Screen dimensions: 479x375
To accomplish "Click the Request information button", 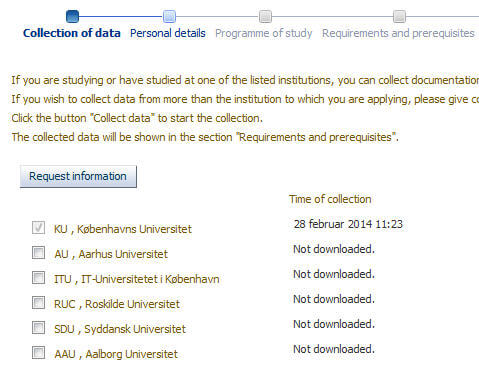I will pyautogui.click(x=78, y=176).
